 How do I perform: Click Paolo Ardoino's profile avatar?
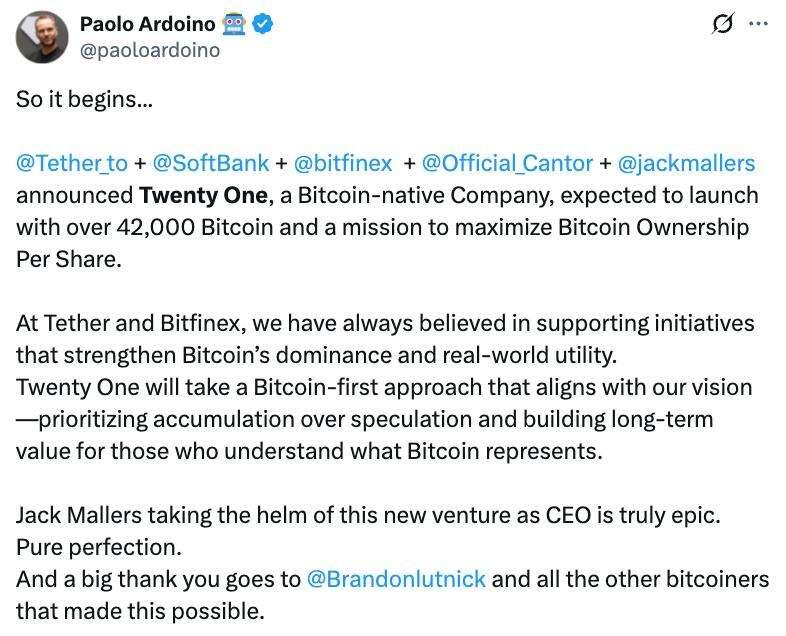[x=42, y=37]
